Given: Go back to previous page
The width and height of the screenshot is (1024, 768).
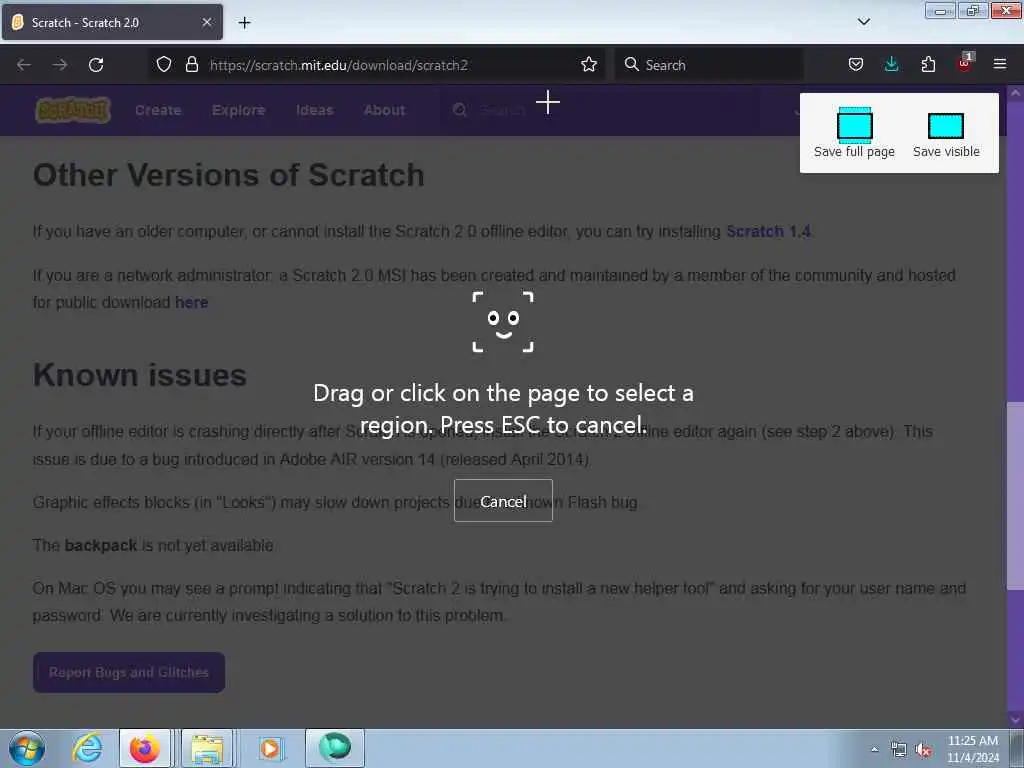Looking at the screenshot, I should click(x=24, y=65).
